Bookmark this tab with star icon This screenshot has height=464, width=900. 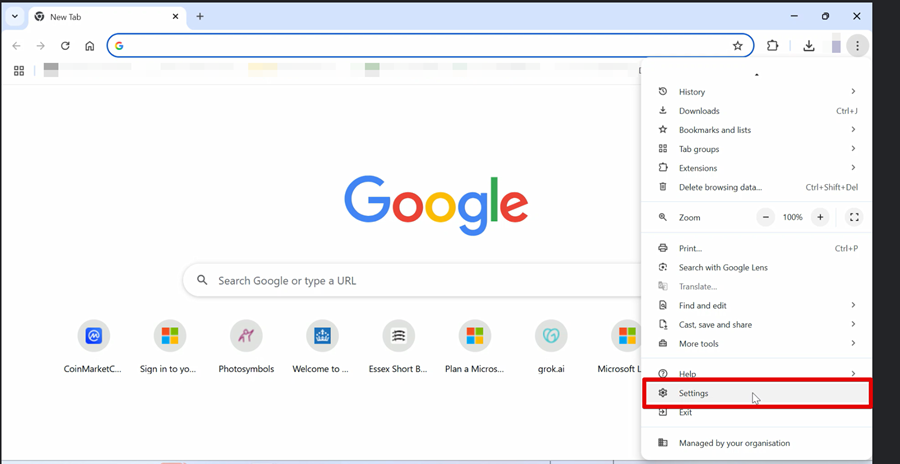click(x=737, y=46)
